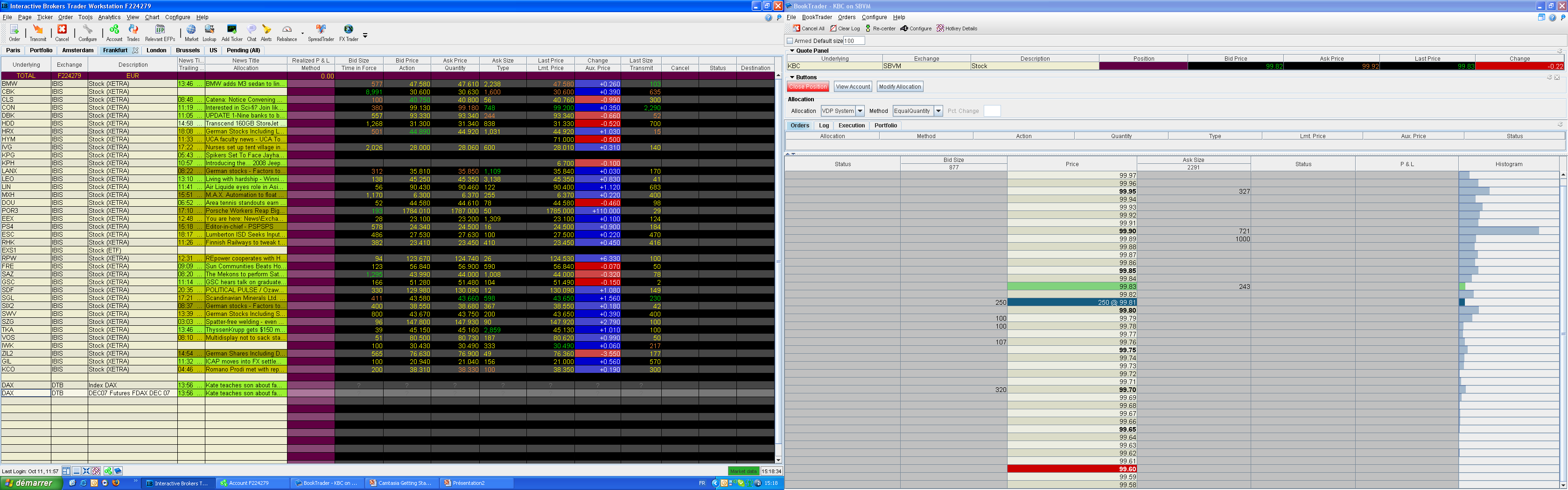Click the Account status bar icon in TWS

(108, 470)
